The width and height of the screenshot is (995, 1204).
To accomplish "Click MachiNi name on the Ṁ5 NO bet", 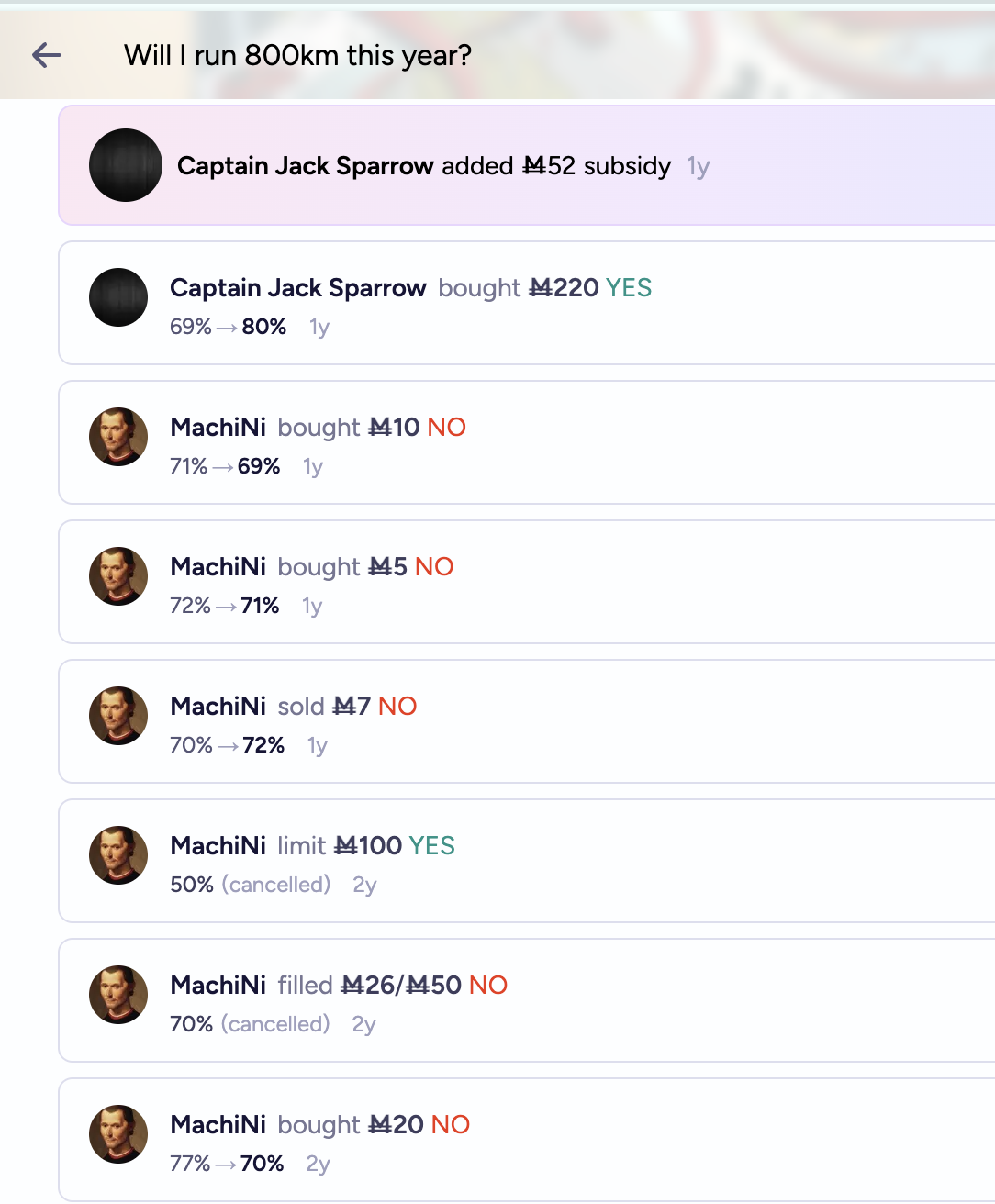I will tap(218, 567).
